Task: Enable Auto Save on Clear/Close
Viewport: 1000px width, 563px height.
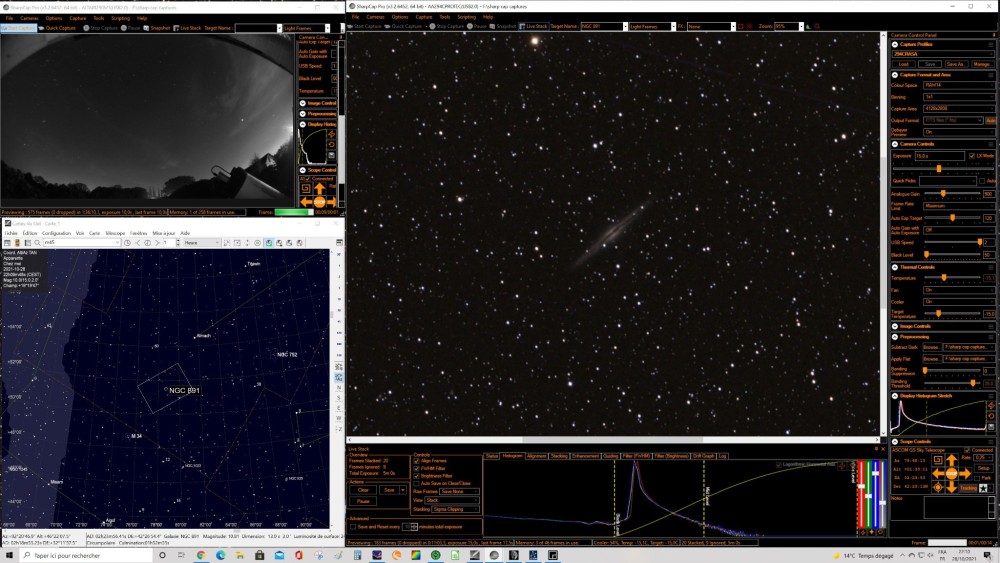Action: tap(416, 483)
